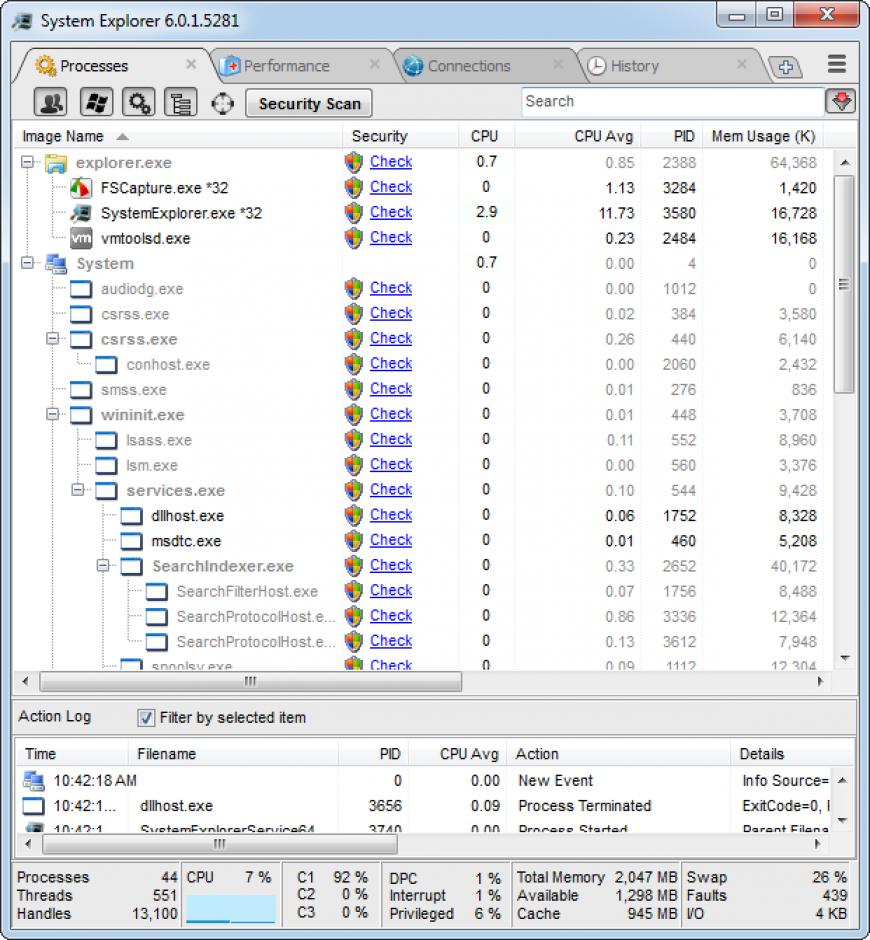Click in the Search input field

point(672,101)
